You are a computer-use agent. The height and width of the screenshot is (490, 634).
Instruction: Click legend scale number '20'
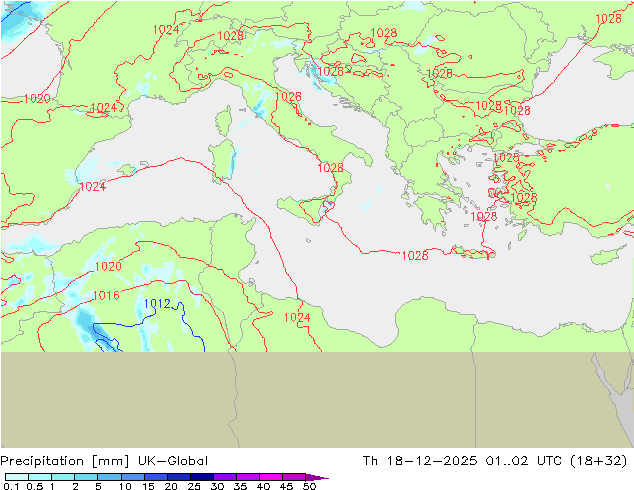click(171, 486)
